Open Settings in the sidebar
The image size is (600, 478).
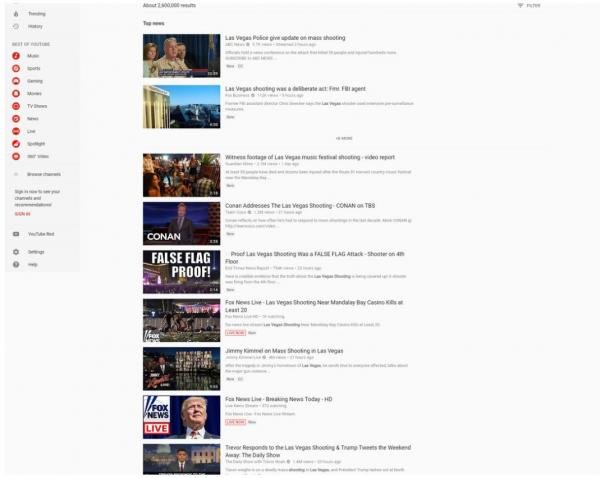coord(36,252)
